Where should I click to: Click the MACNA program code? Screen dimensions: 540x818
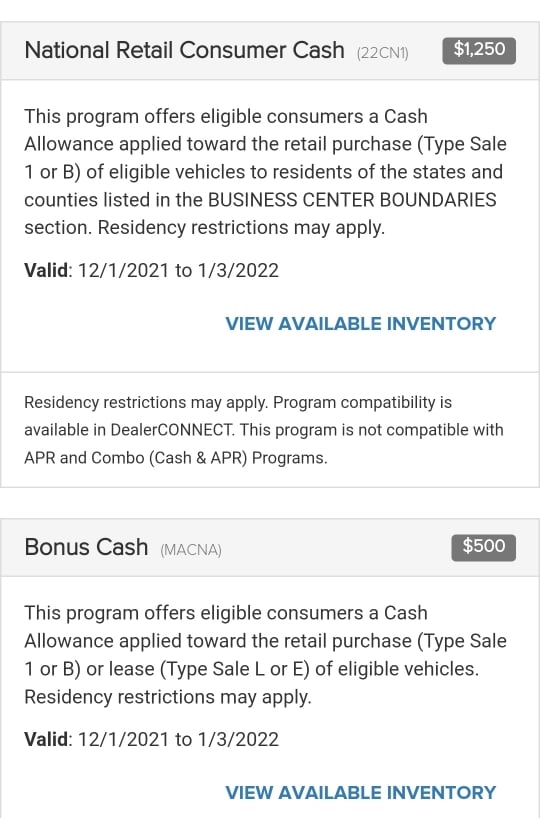pos(191,550)
